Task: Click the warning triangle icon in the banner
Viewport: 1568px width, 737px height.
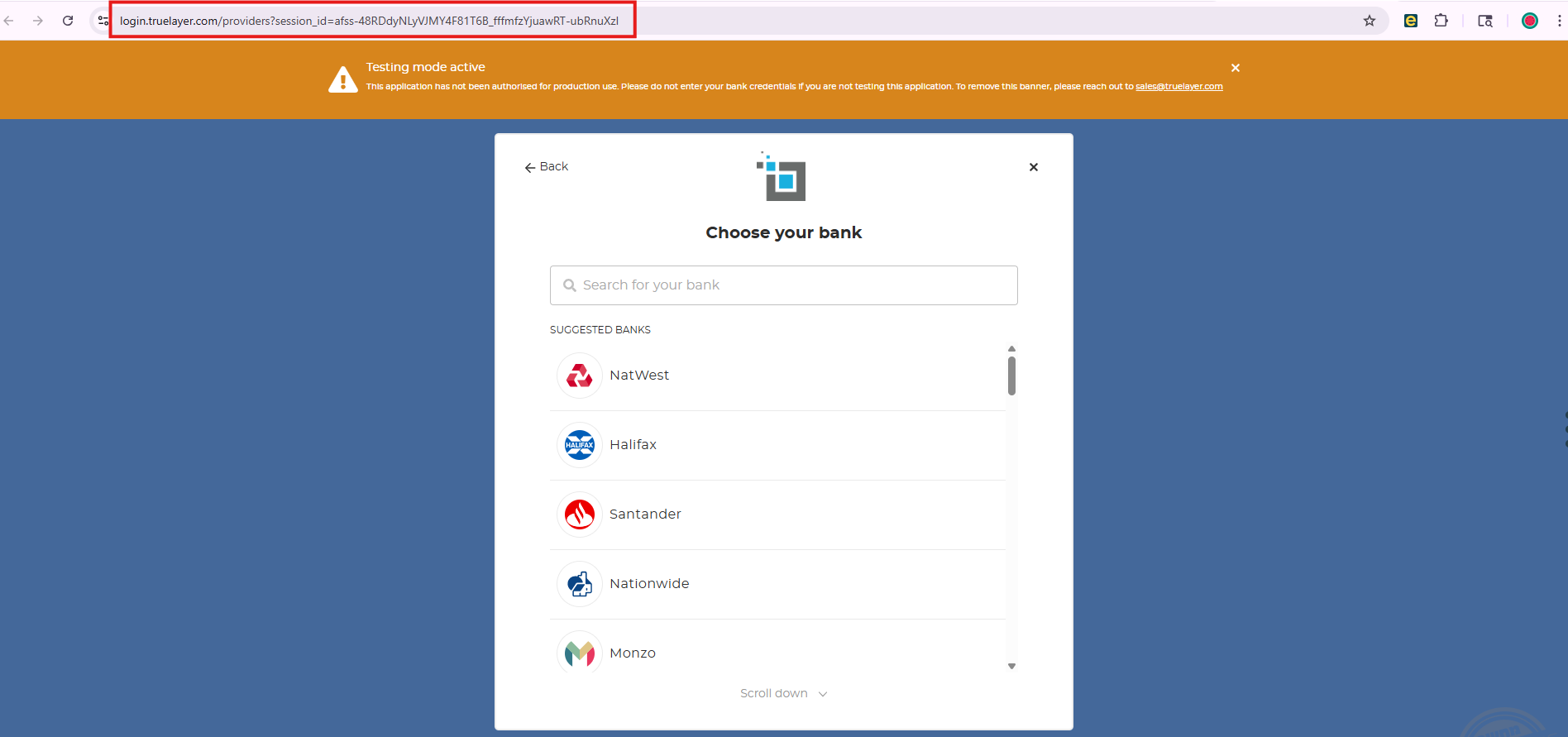Action: 343,79
